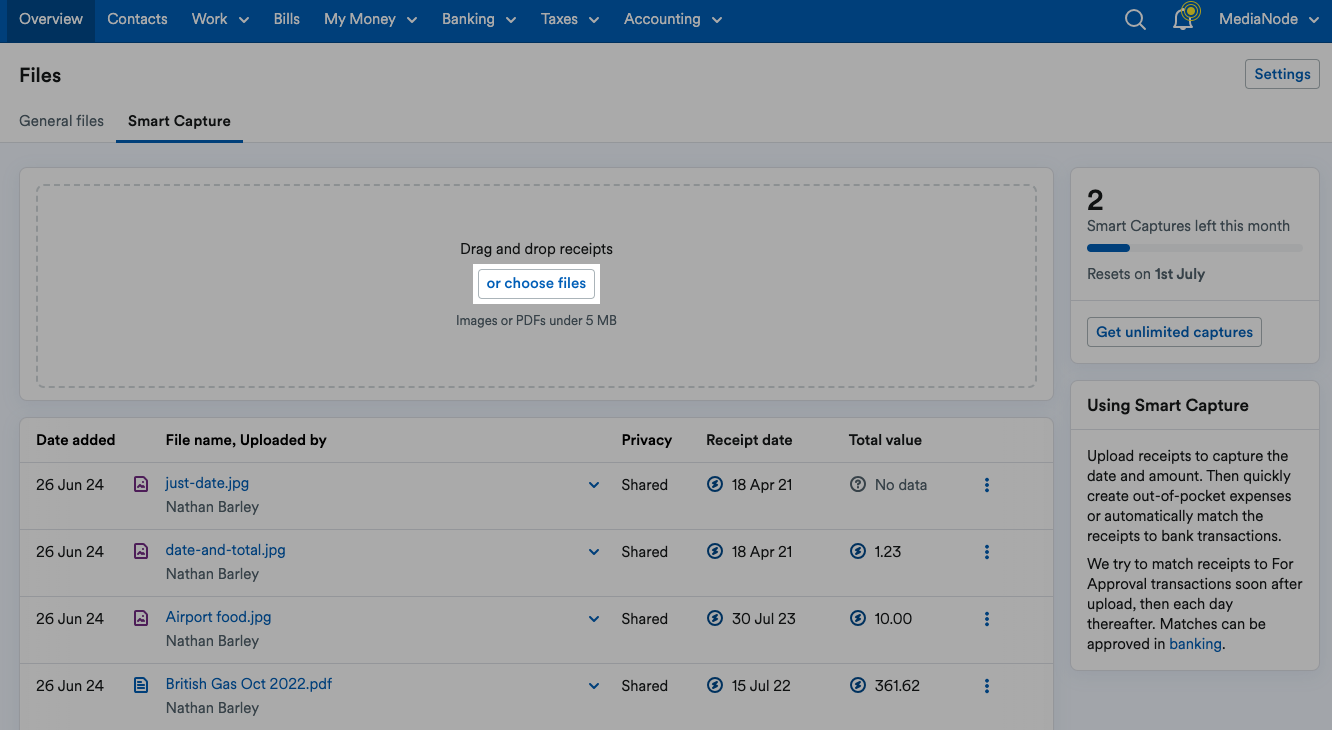
Task: Switch to the General files tab
Action: coord(61,120)
